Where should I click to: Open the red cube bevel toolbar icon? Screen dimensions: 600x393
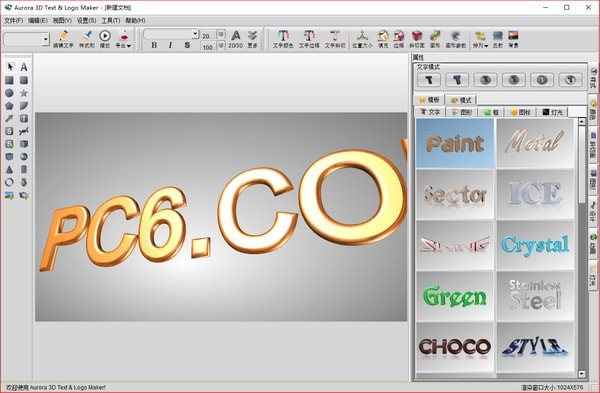click(417, 39)
